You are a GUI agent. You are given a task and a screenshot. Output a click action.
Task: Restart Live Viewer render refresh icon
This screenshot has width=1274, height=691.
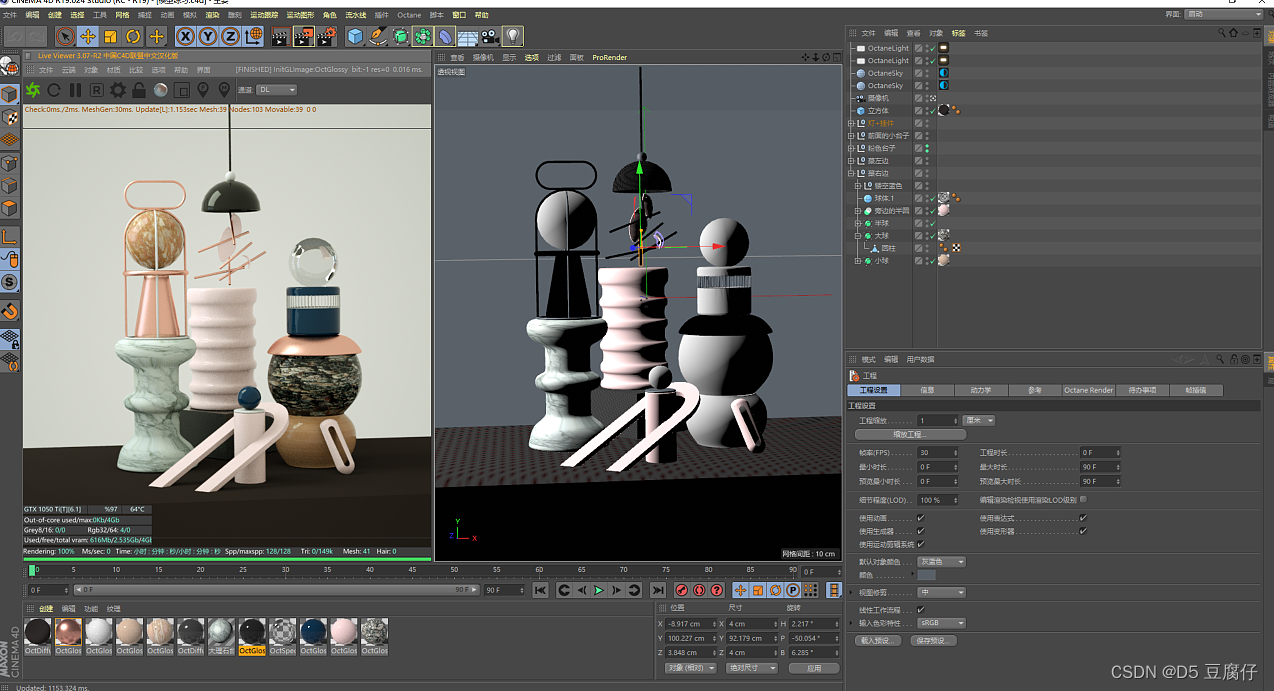coord(55,90)
